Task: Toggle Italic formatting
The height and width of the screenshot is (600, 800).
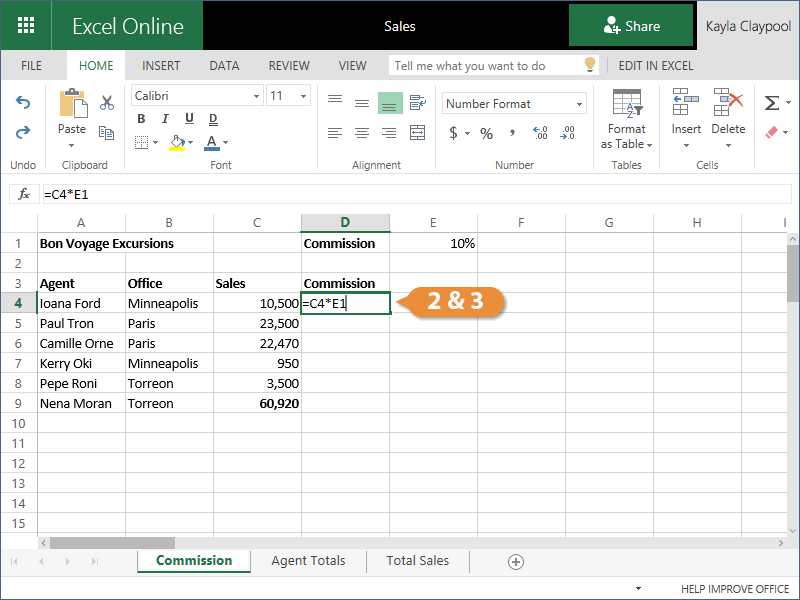Action: click(163, 119)
